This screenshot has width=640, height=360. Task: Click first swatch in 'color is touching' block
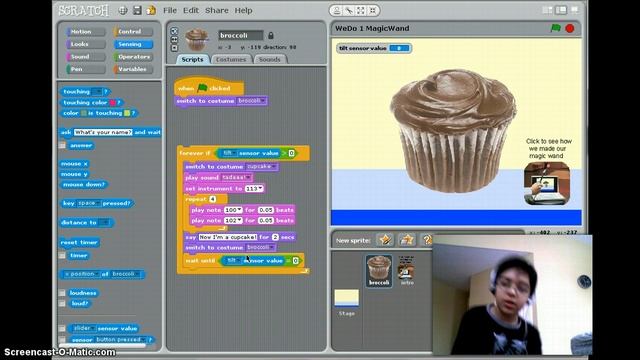[83, 113]
